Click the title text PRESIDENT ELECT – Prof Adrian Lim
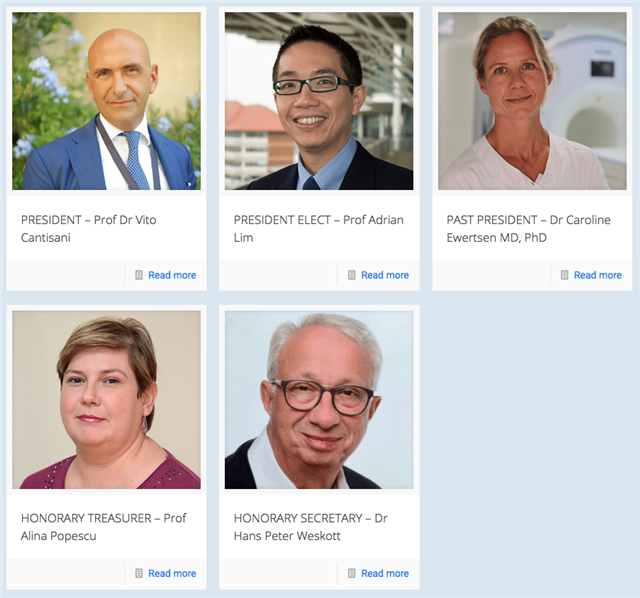 pos(318,229)
